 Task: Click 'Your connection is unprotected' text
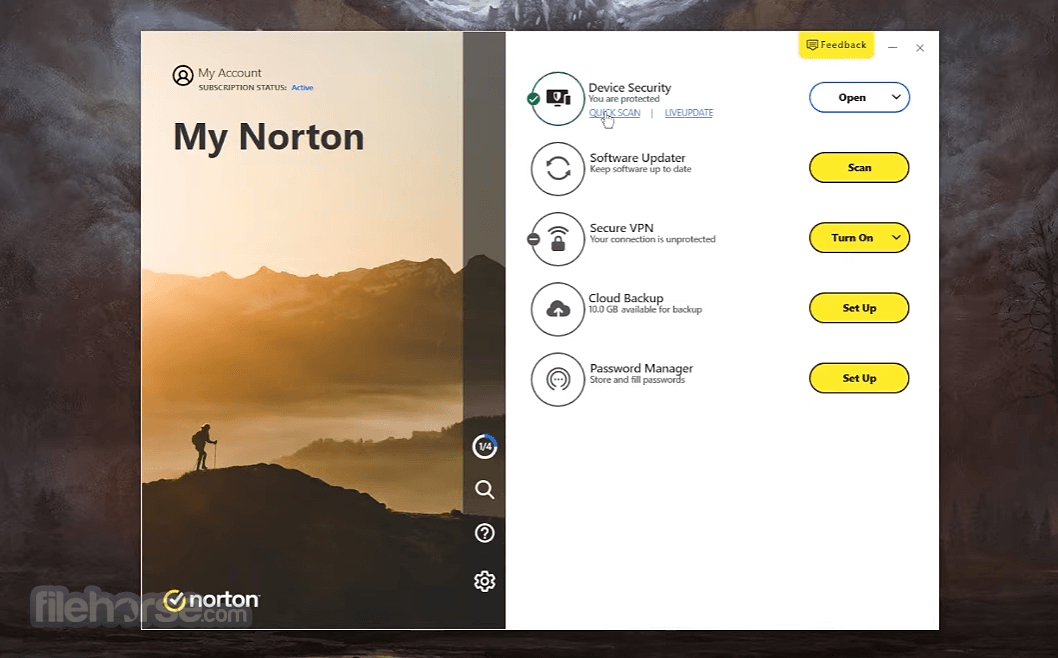[x=652, y=239]
